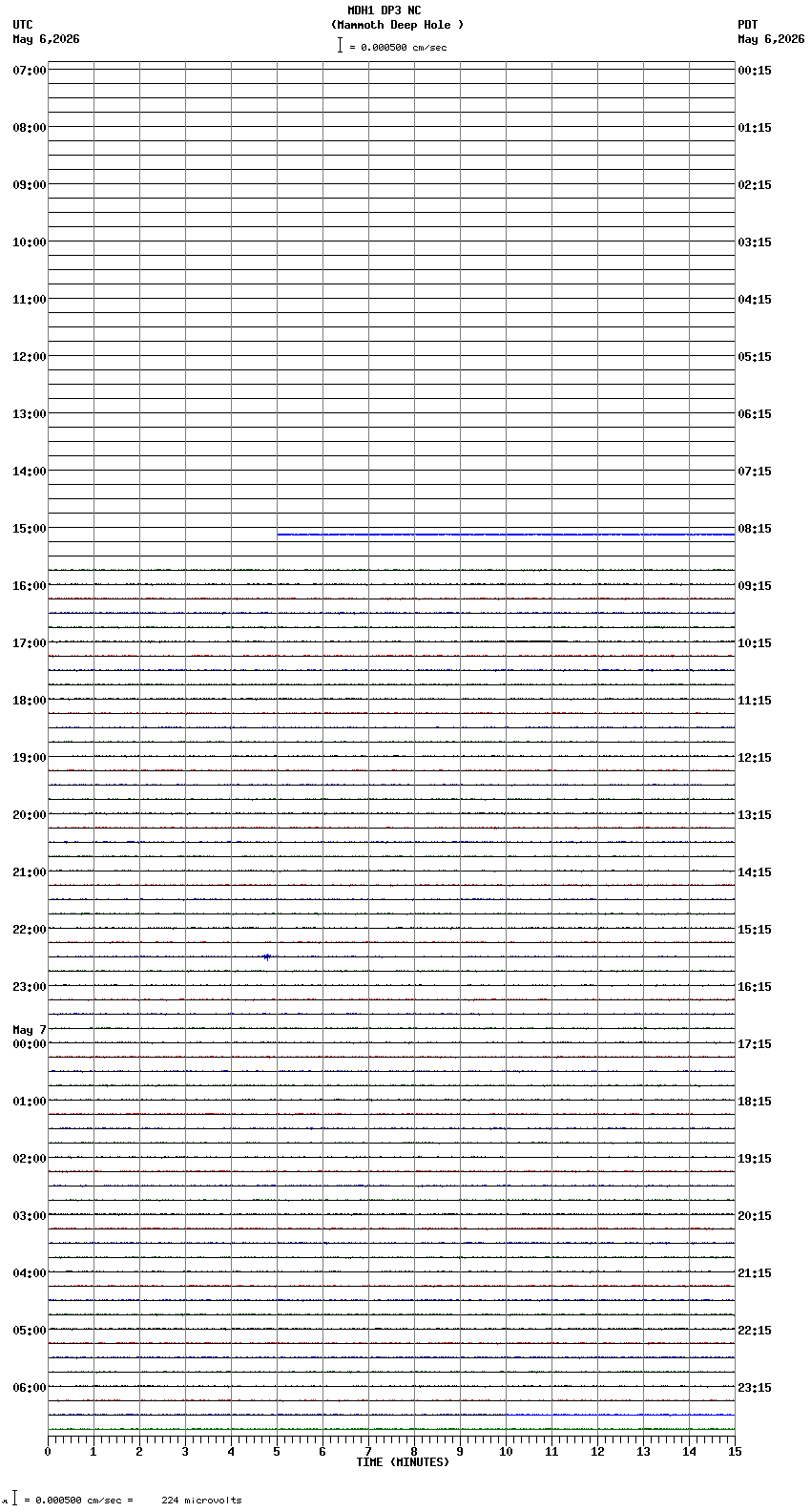811x1512 pixels.
Task: Click the UTC time label '18:00'
Action: (29, 701)
